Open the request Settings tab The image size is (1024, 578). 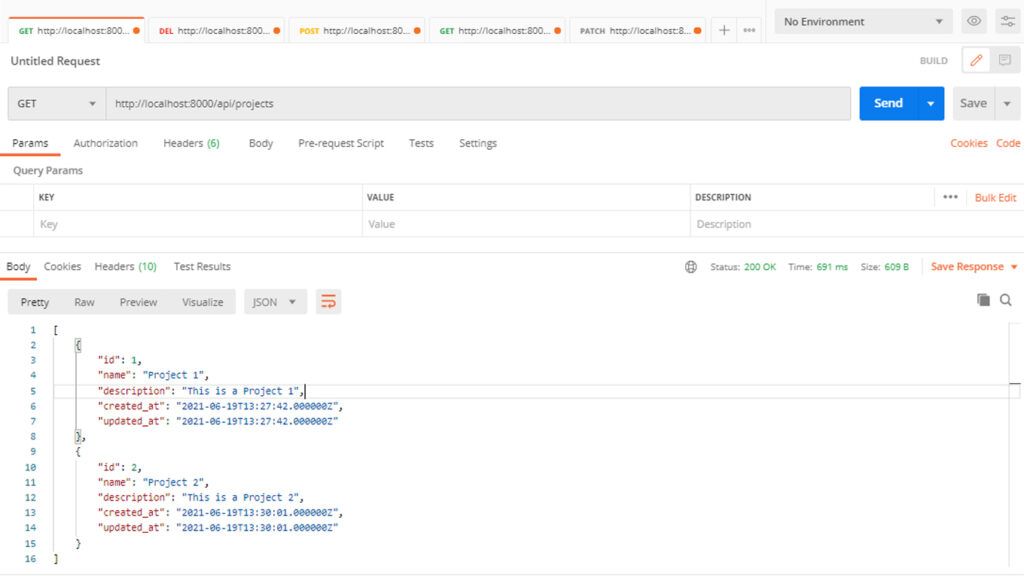pyautogui.click(x=477, y=143)
